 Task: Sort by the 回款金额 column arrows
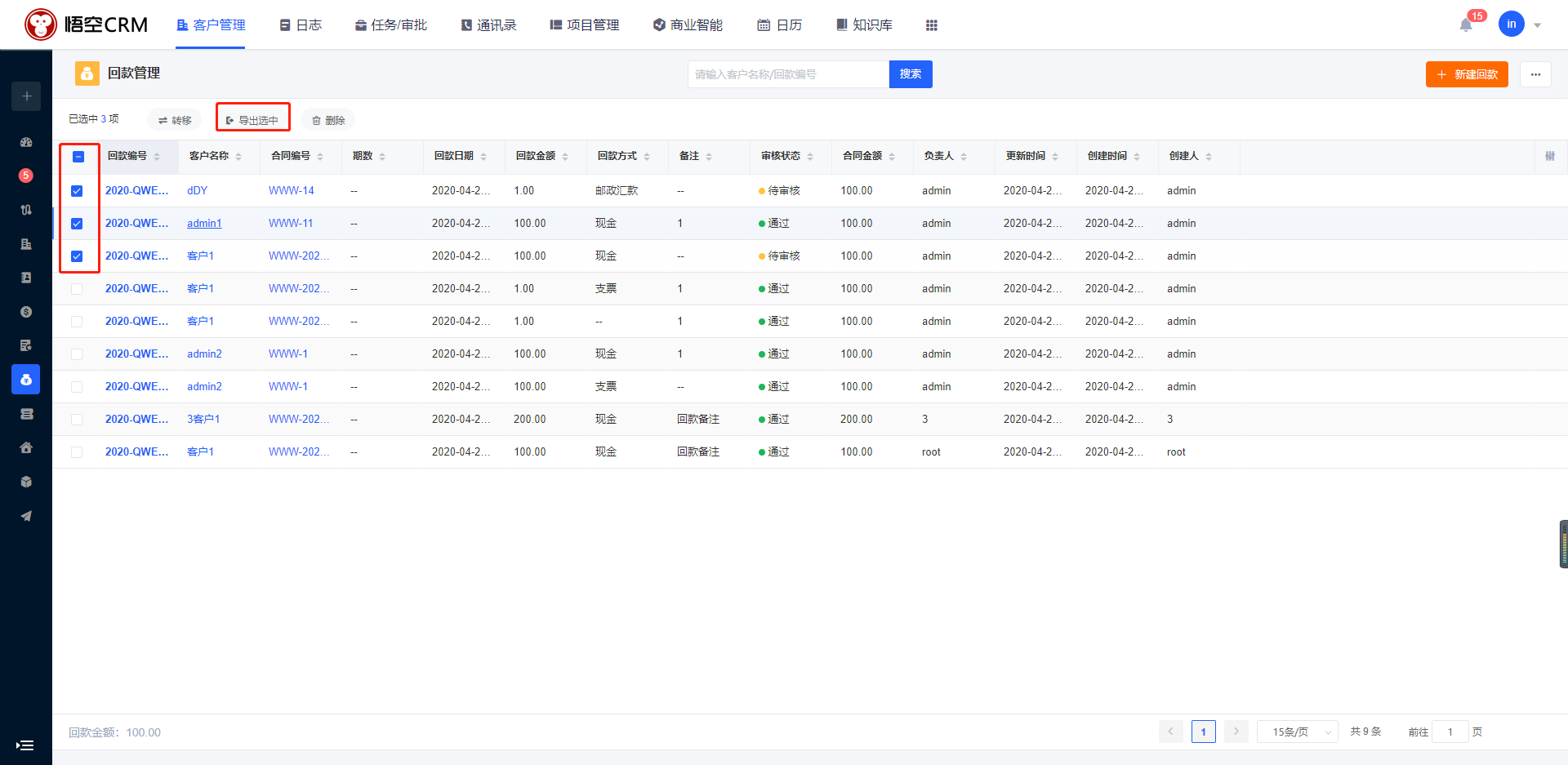tap(565, 157)
